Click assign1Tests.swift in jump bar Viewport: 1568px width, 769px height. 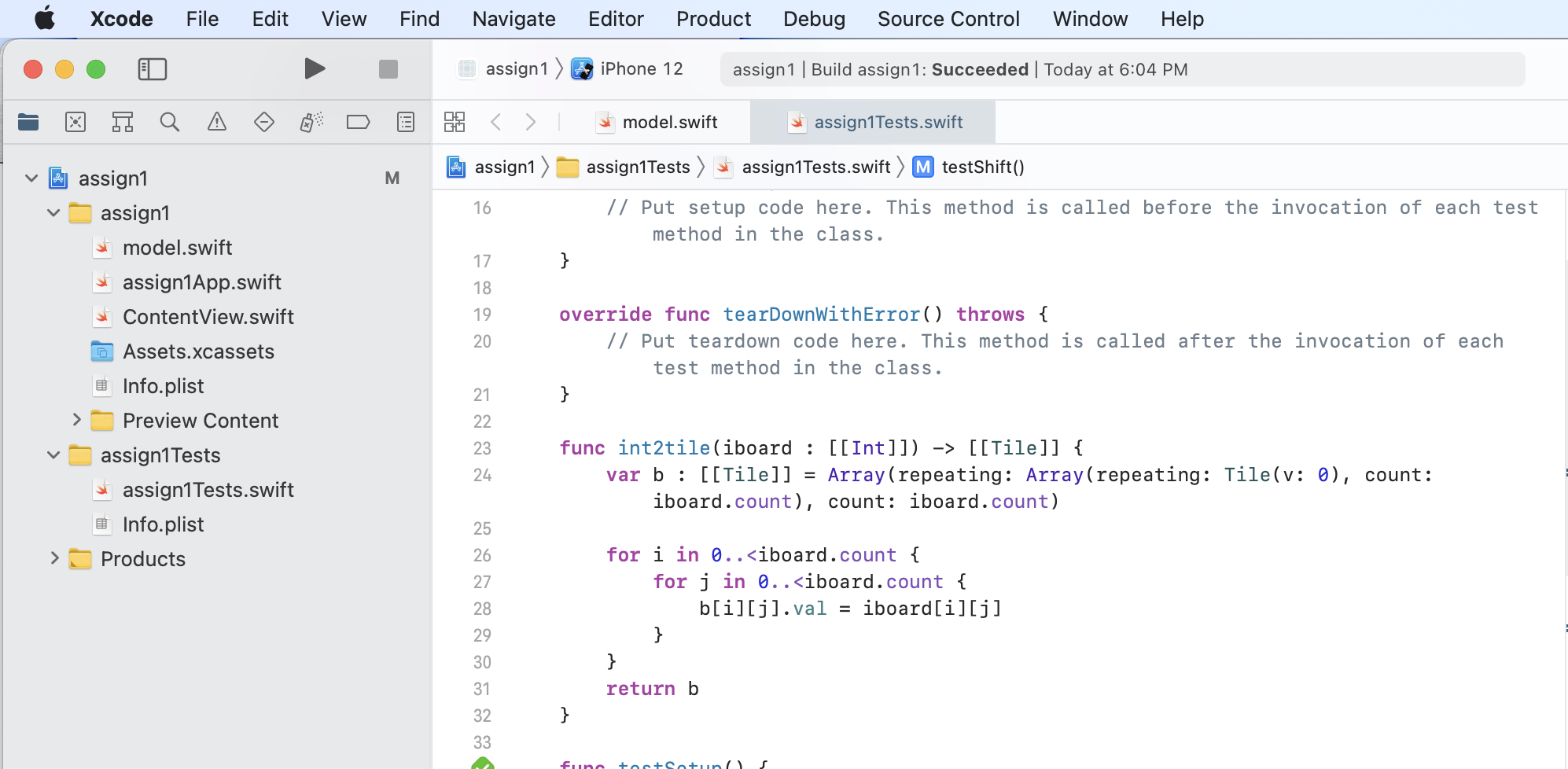[803, 167]
